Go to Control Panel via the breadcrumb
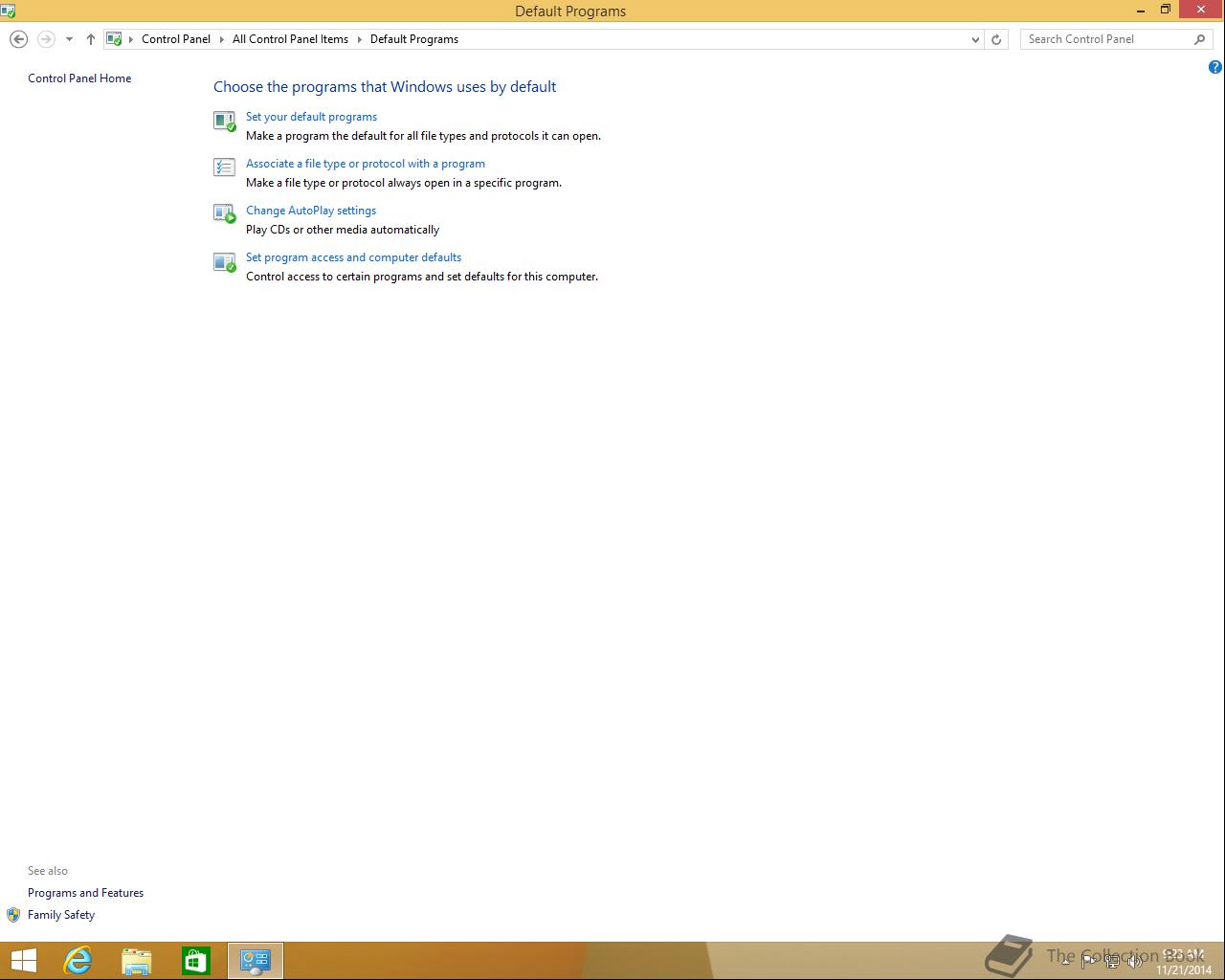This screenshot has height=980, width=1225. tap(176, 39)
